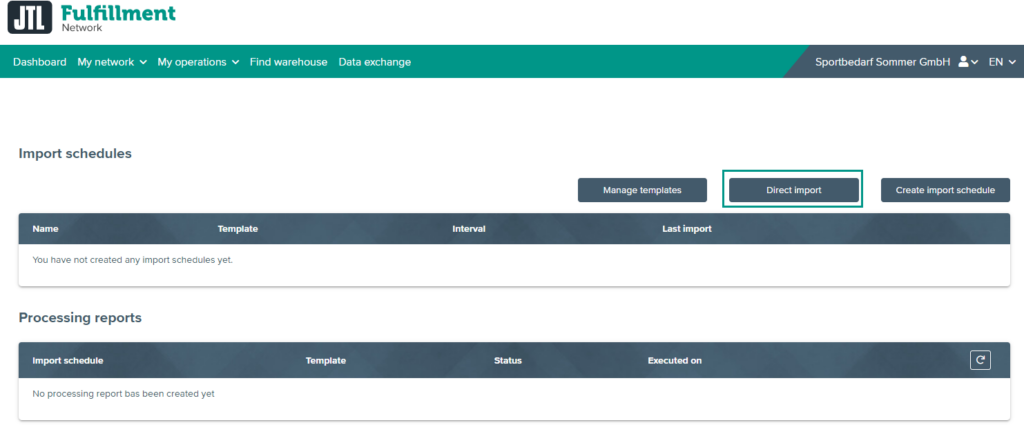The width and height of the screenshot is (1024, 425).
Task: Start a Direct import
Action: pos(794,190)
